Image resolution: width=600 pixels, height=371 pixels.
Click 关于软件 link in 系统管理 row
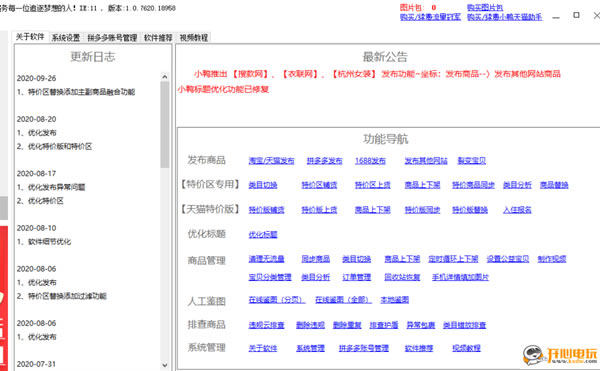pos(263,348)
